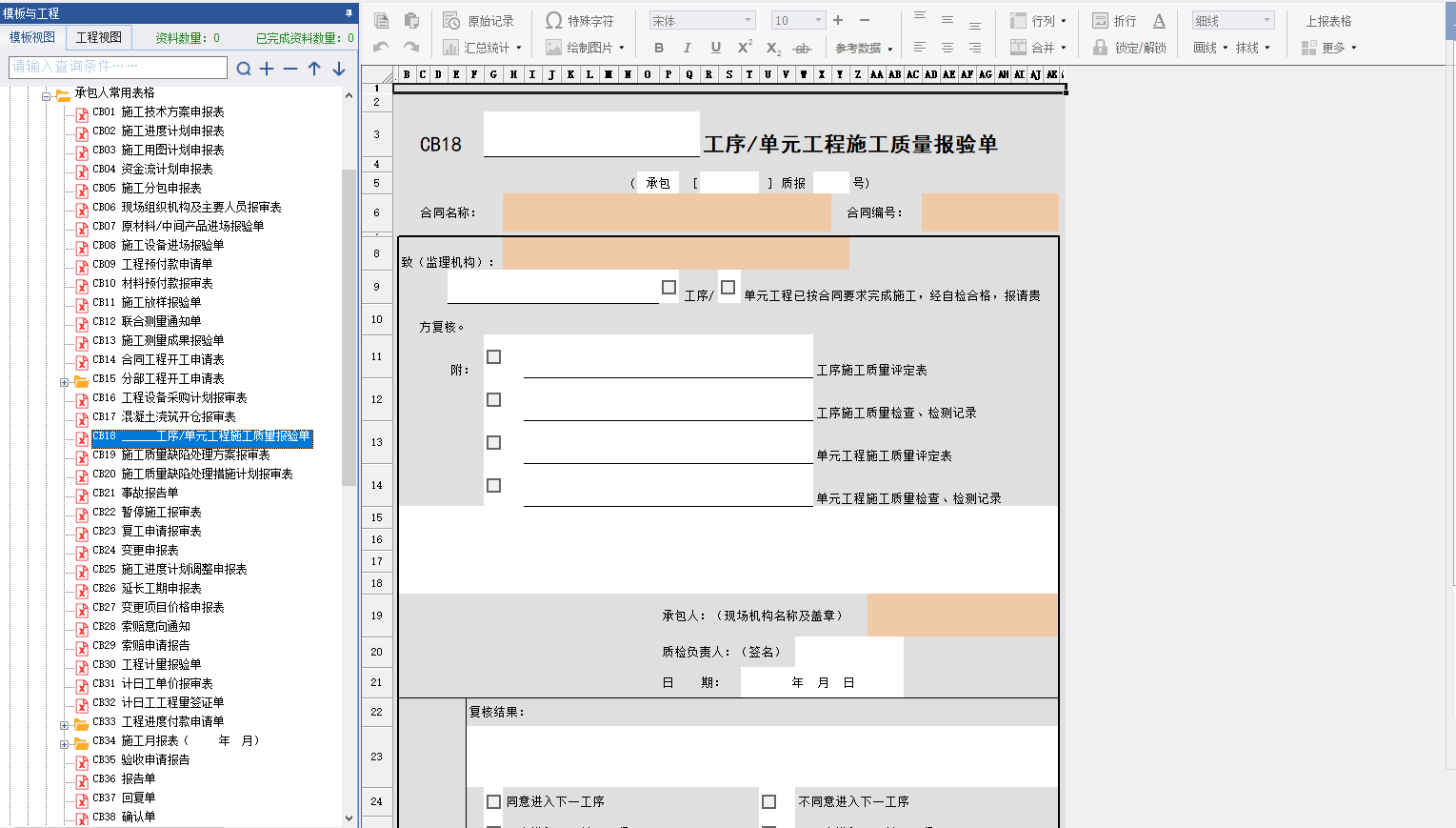Center text horizontally
This screenshot has height=828, width=1456.
coord(947,47)
